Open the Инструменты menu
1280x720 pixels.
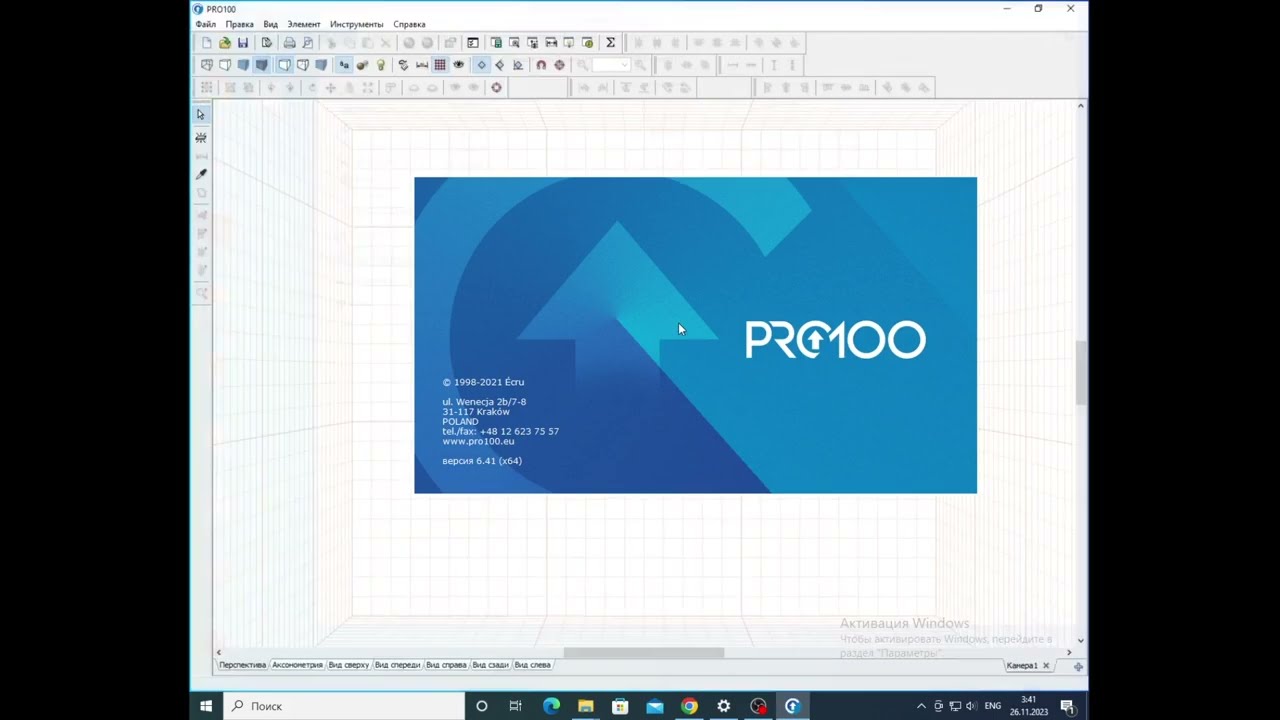(x=357, y=24)
